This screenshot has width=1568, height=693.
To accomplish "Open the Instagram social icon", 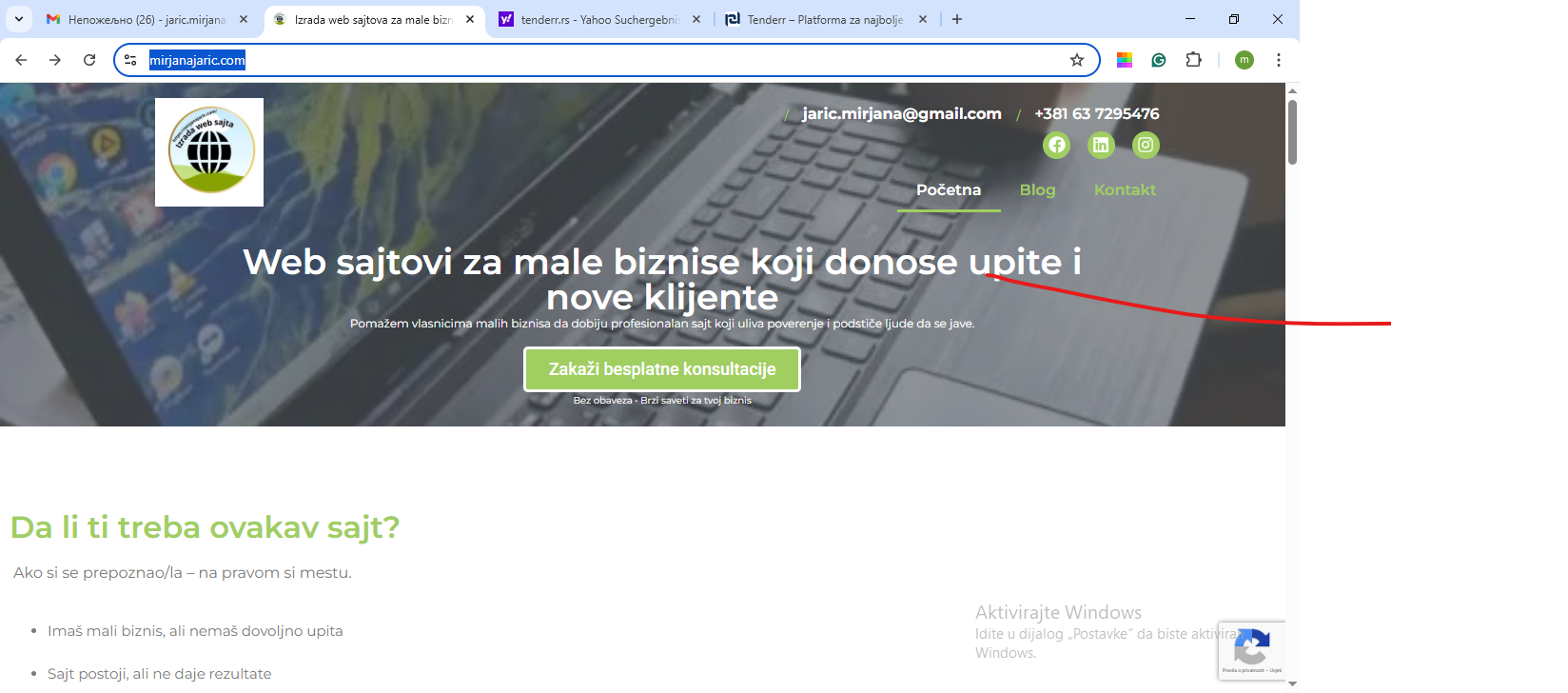I will [x=1146, y=145].
